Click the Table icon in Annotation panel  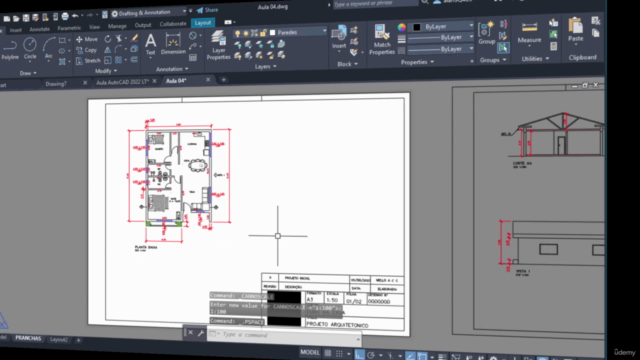click(193, 58)
